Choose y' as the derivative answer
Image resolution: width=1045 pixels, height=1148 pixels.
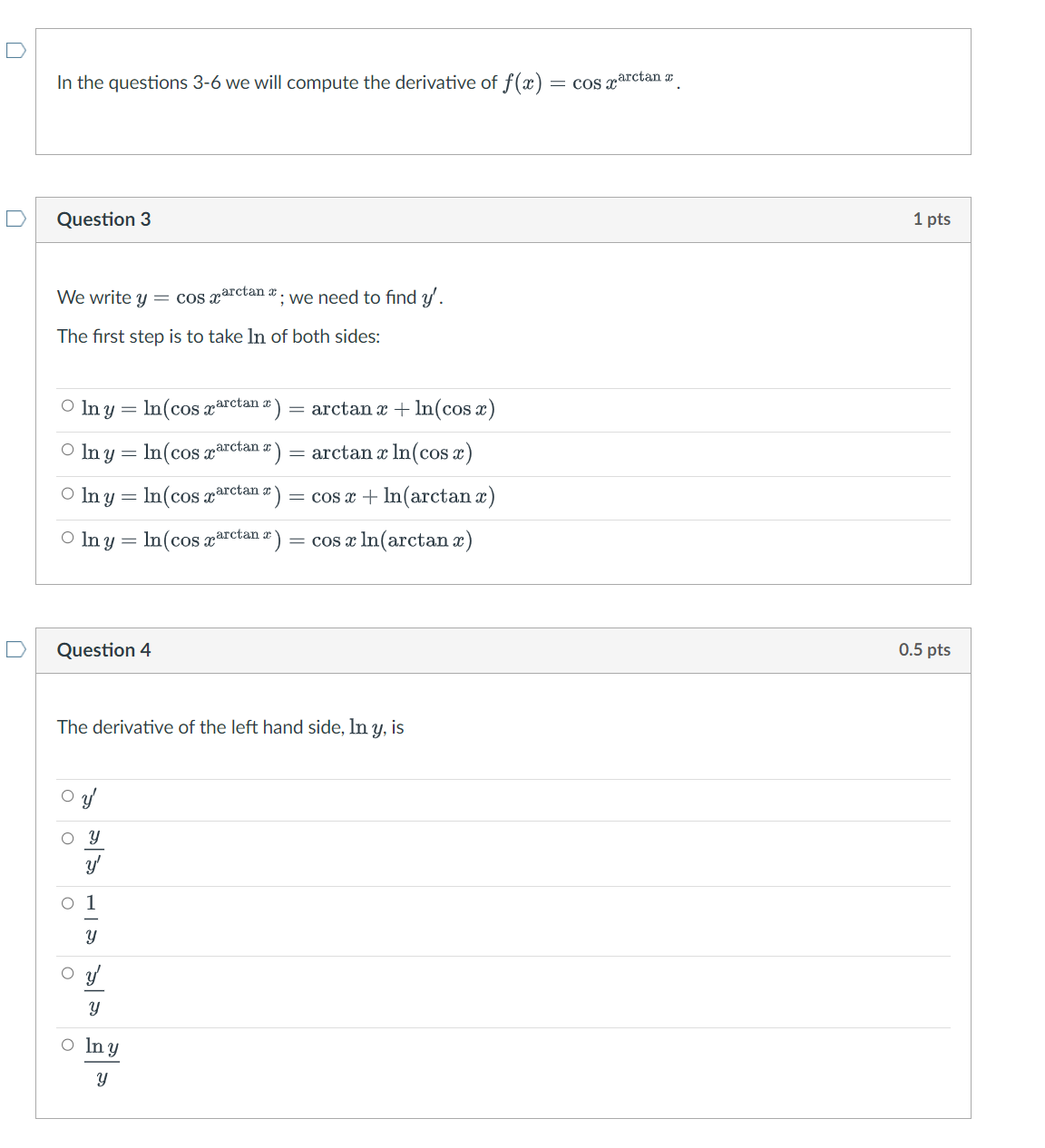67,795
